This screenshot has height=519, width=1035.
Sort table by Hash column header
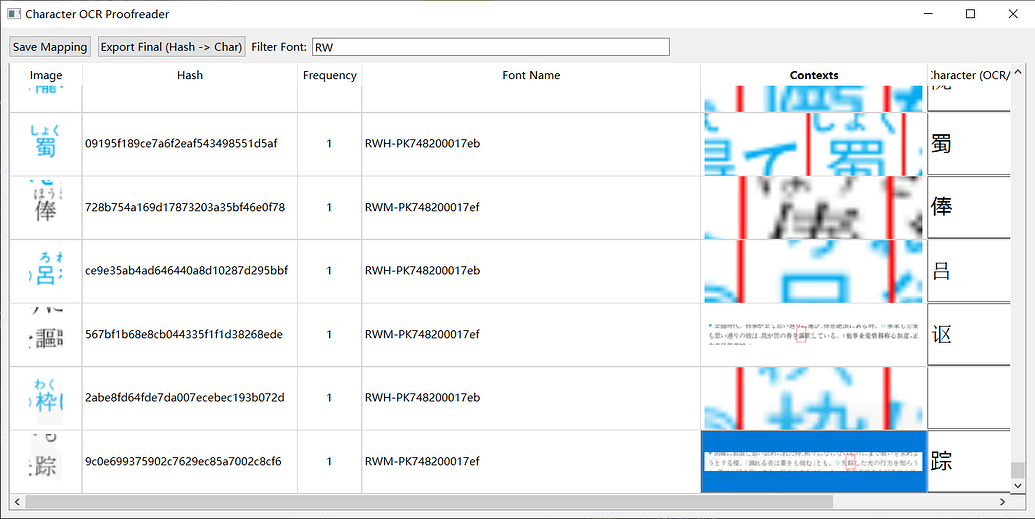click(189, 75)
